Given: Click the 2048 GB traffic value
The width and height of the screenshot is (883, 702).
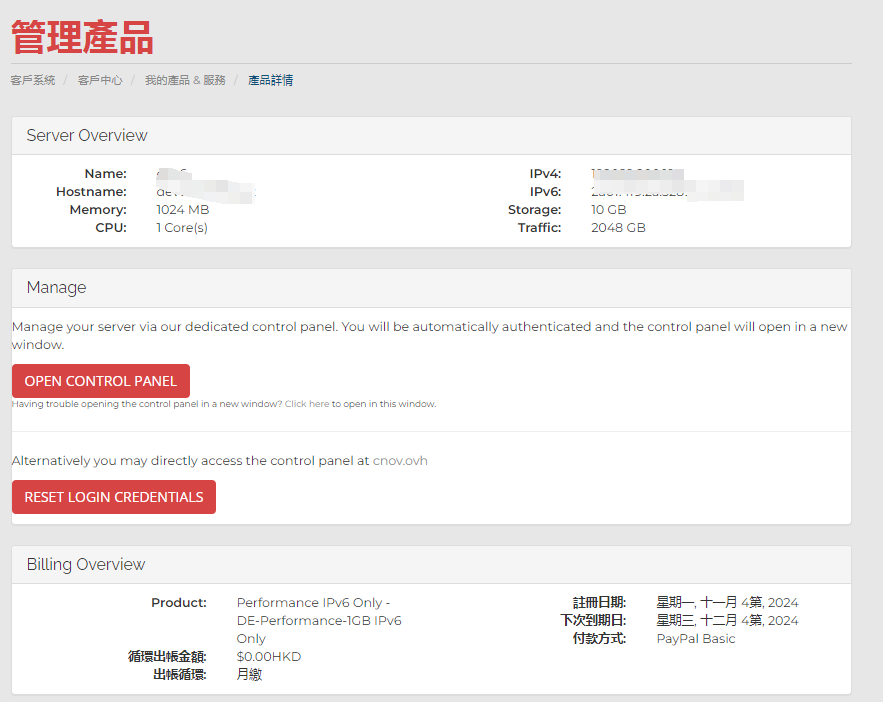Looking at the screenshot, I should point(617,228).
